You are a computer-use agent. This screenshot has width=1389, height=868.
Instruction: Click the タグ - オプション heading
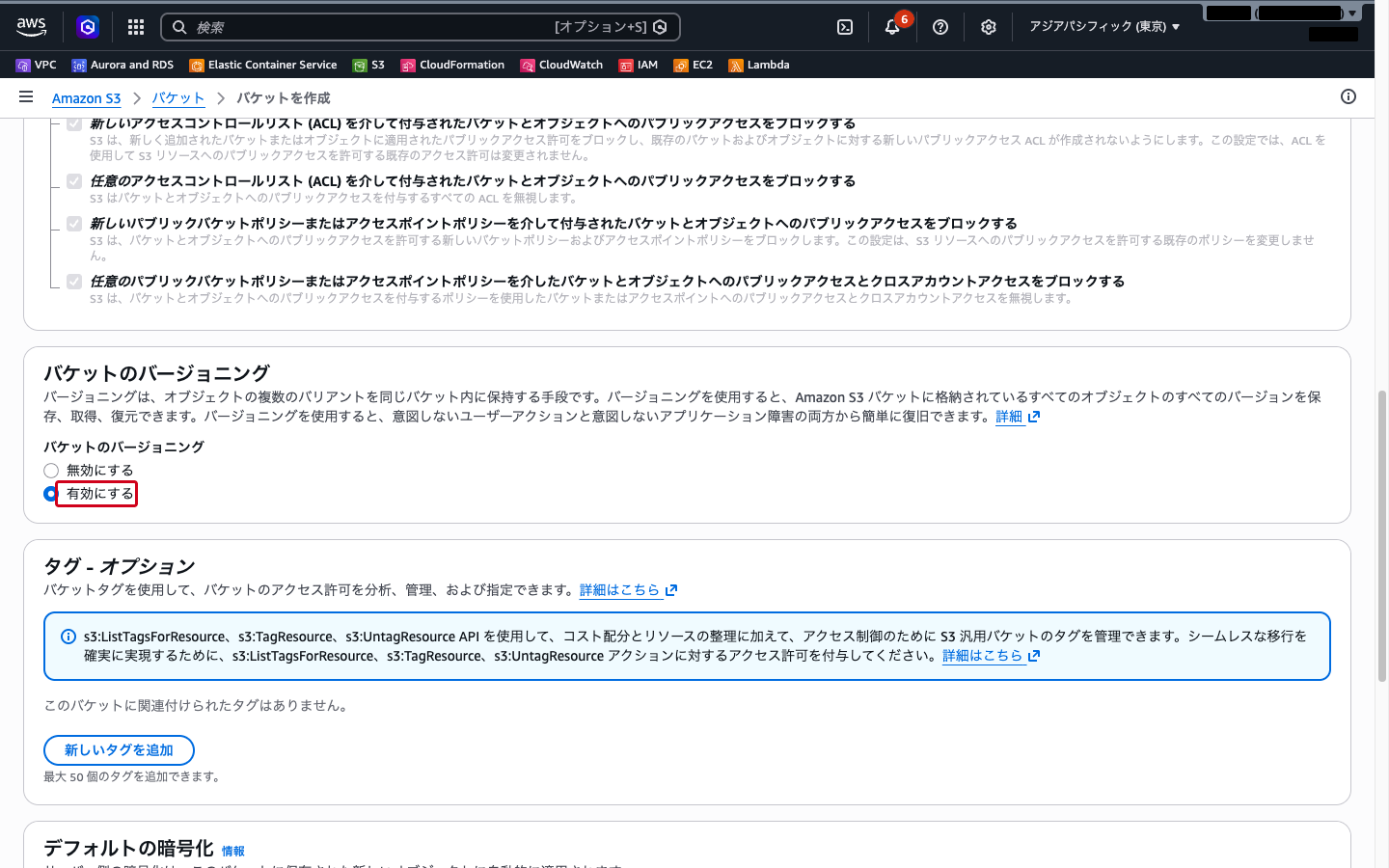120,566
